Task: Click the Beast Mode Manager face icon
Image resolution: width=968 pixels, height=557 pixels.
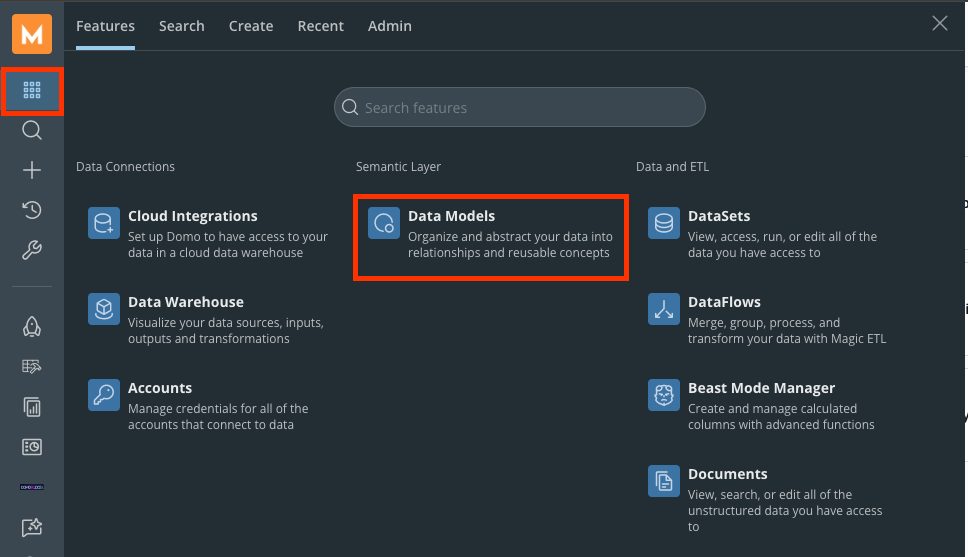Action: tap(664, 395)
